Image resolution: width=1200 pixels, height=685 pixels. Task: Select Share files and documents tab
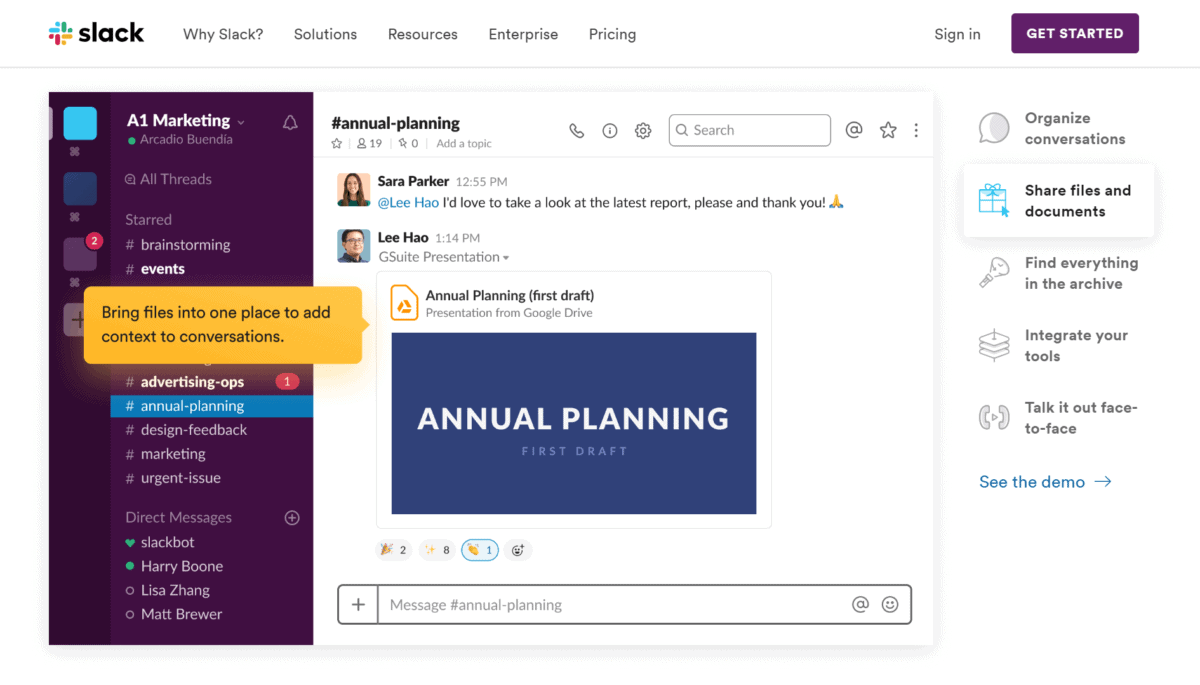pyautogui.click(x=1059, y=201)
